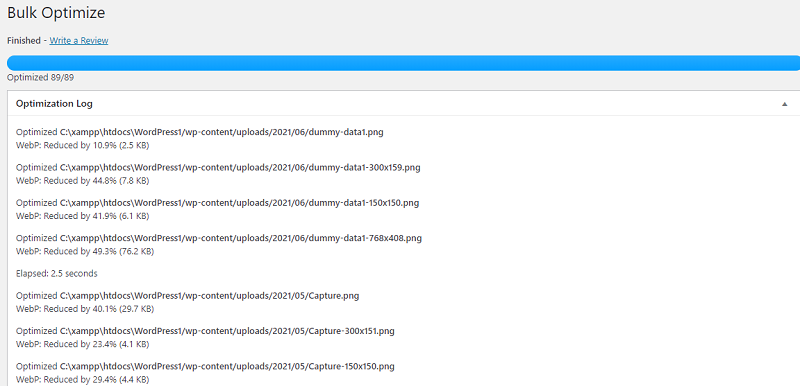
Task: Click the Optimization Log panel title
Action: 54,104
